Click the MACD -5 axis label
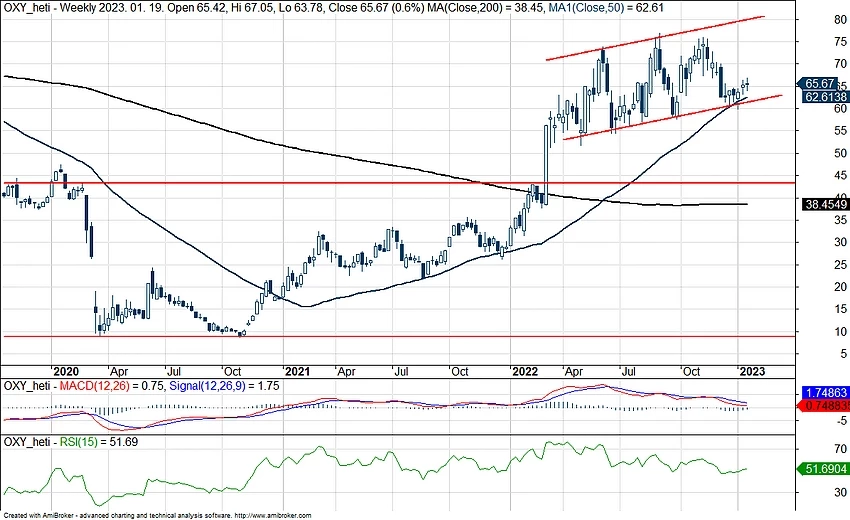 (842, 420)
